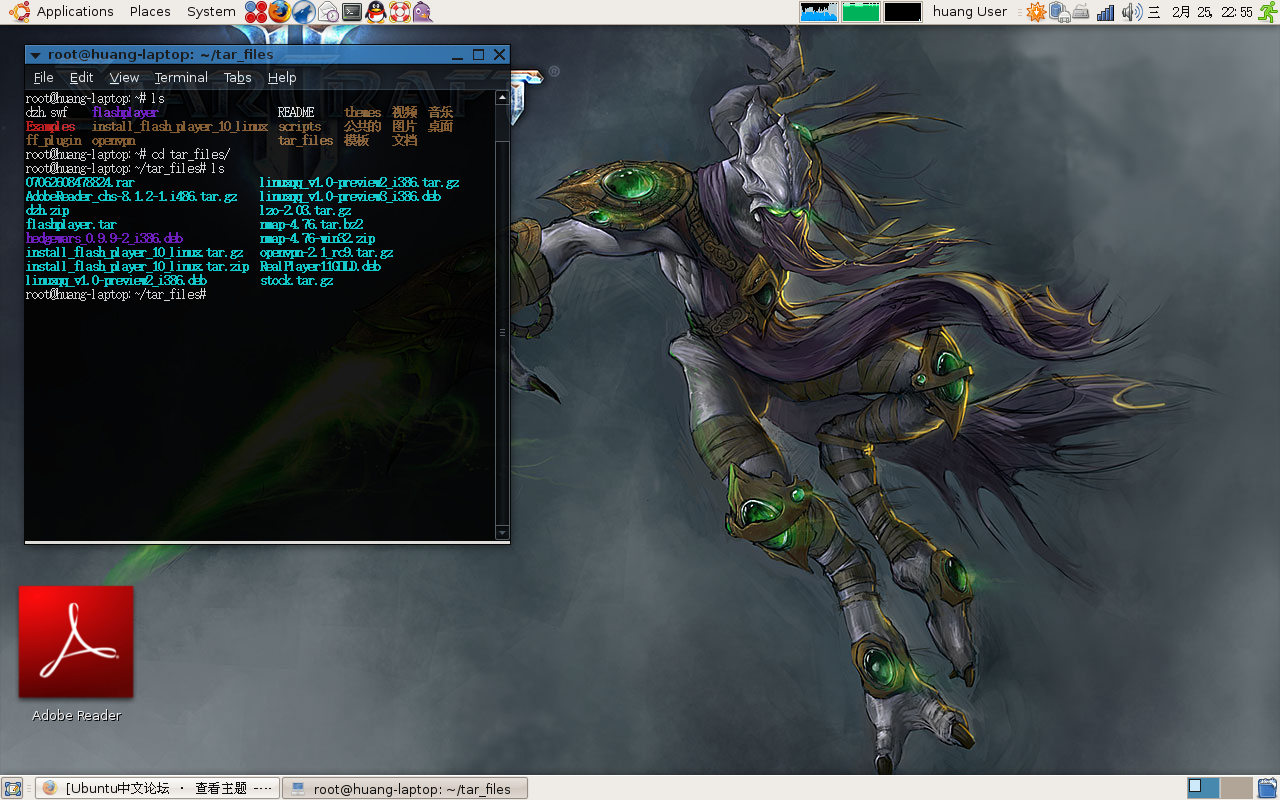Click install_flash_player_10_linux.tar.gz file name

[134, 253]
